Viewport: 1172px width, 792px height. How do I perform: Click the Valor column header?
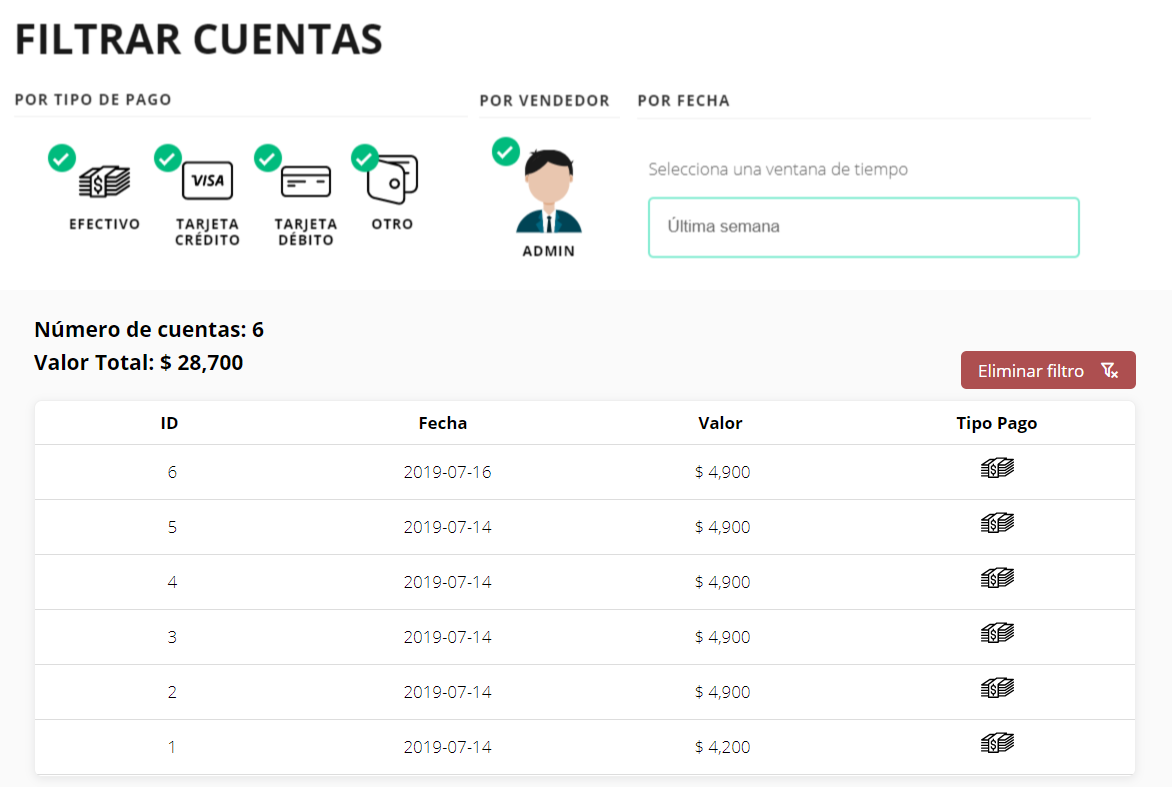pos(720,424)
